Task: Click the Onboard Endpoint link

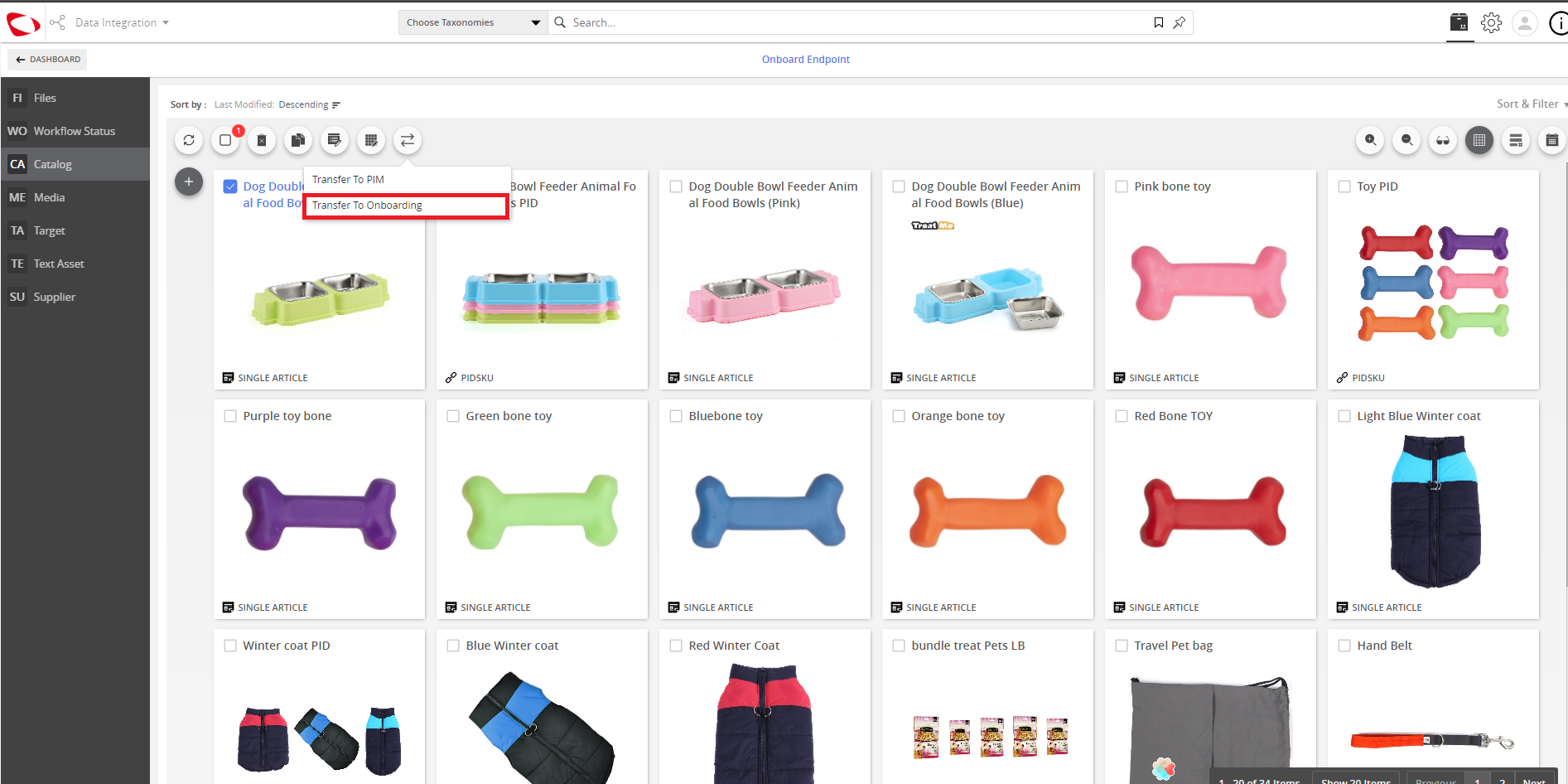Action: (805, 60)
